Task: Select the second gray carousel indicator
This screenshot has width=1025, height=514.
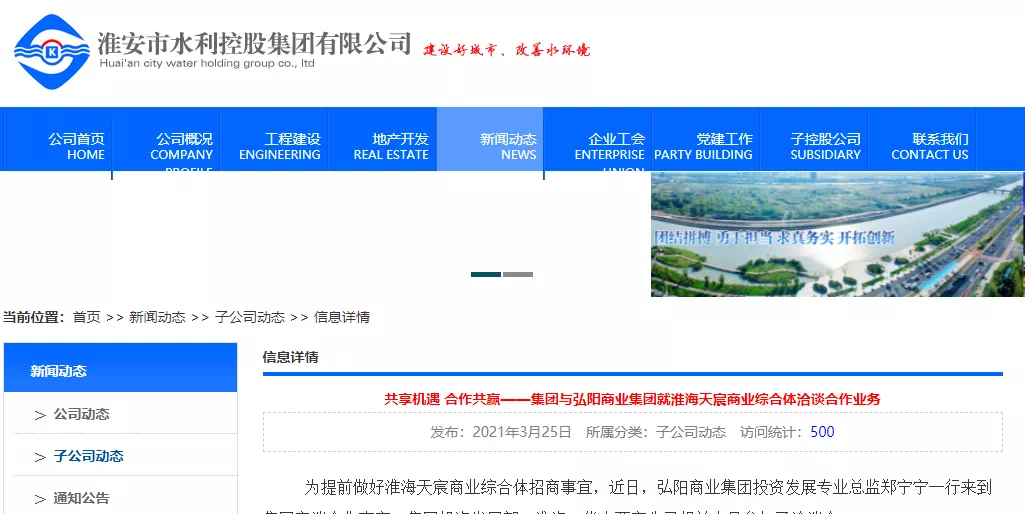Action: pos(518,275)
